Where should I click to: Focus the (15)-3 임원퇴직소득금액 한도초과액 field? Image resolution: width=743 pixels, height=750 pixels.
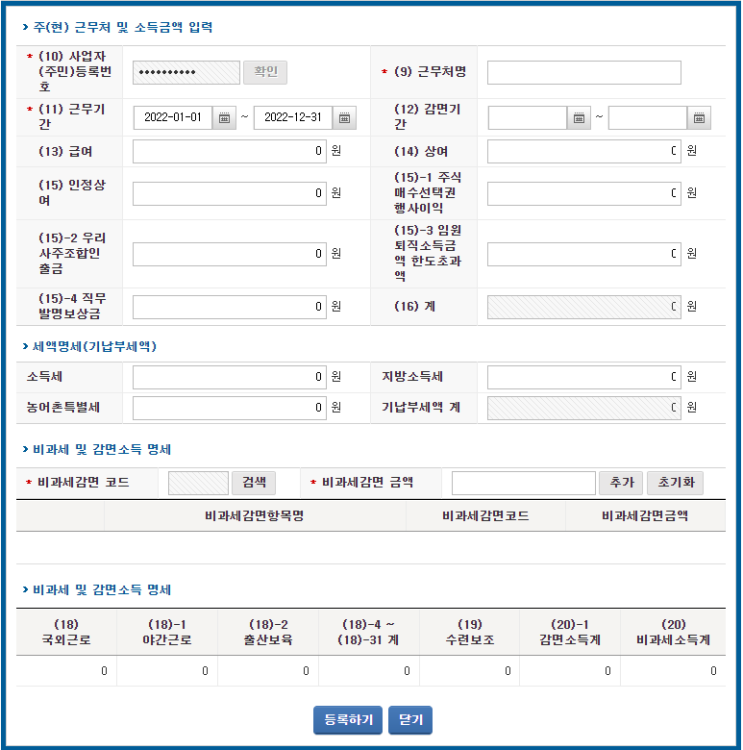(584, 254)
